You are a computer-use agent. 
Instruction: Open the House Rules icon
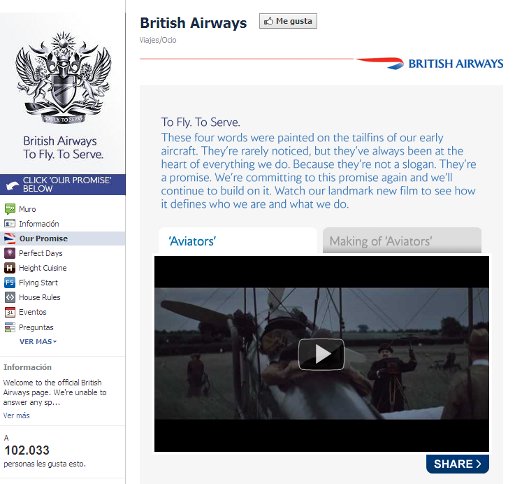pos(10,297)
